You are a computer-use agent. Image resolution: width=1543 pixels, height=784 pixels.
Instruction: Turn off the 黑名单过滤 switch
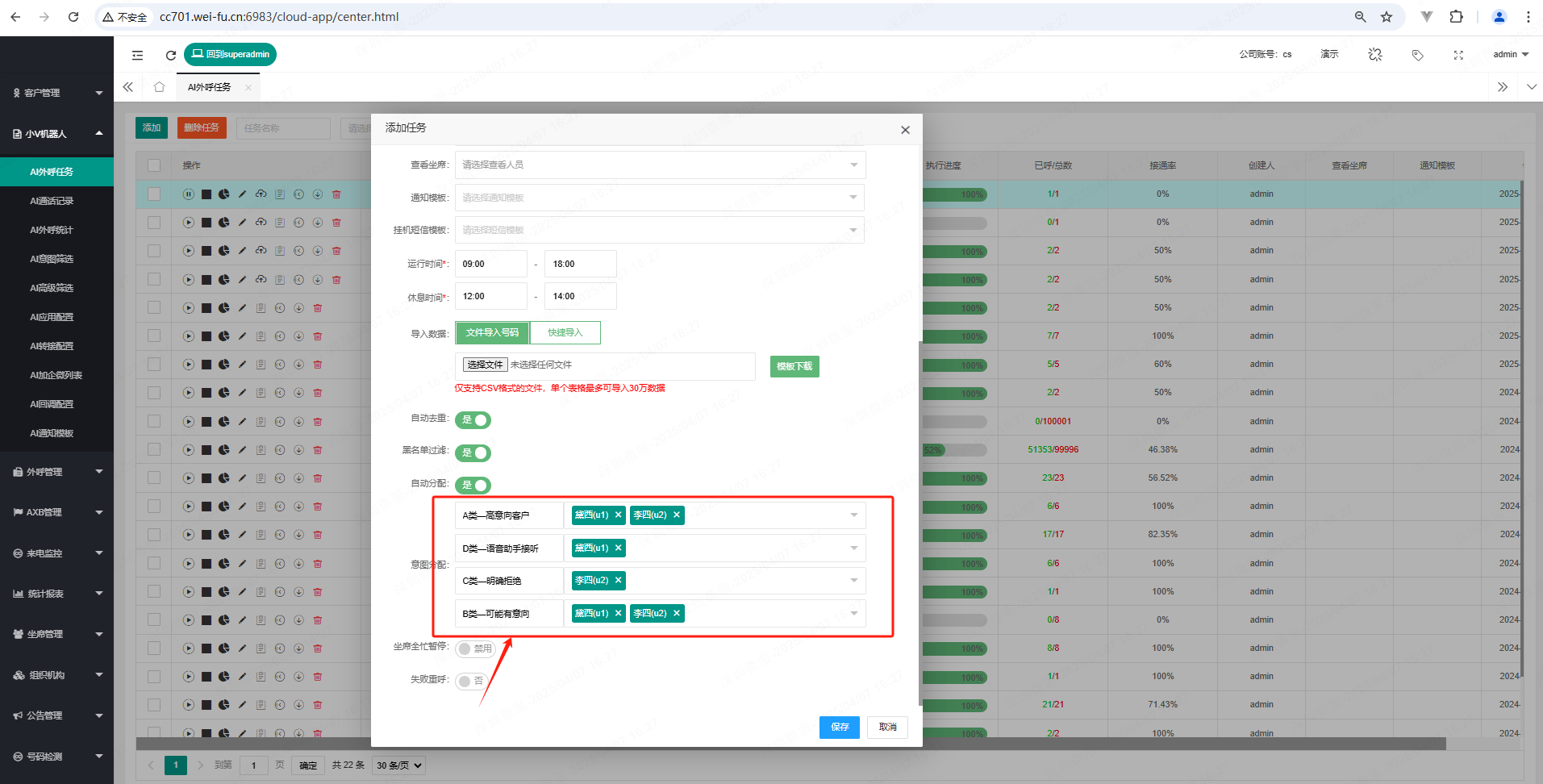coord(473,453)
